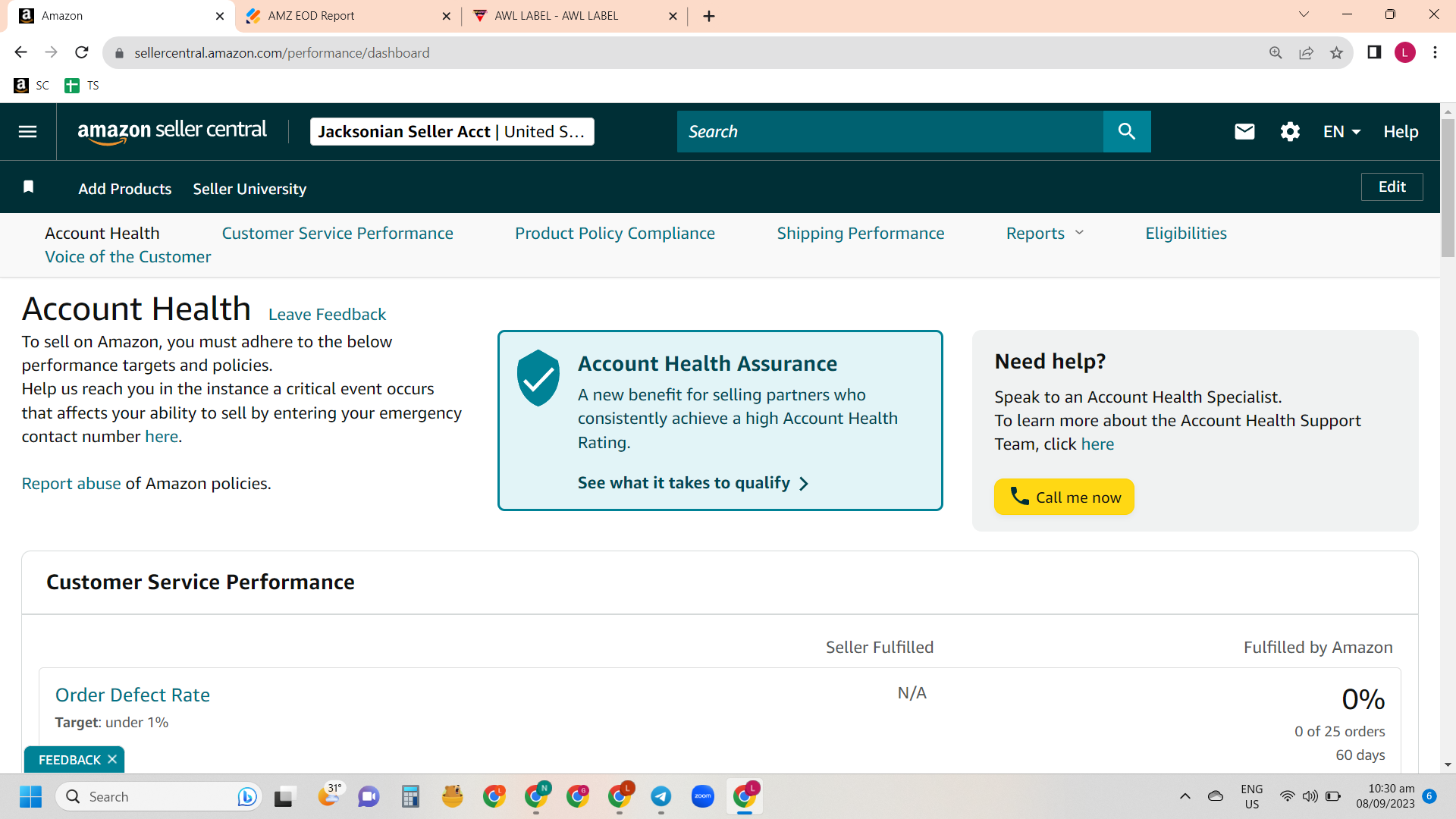Close the AMZ EOD Report tab

tap(446, 16)
